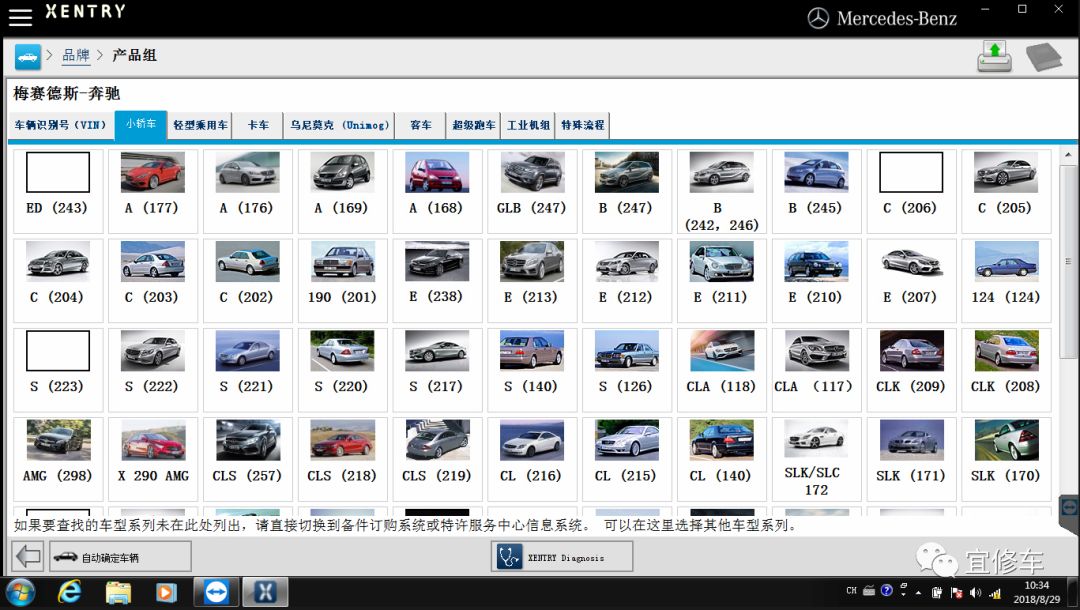The height and width of the screenshot is (610, 1080).
Task: Choose the S (222) model
Action: click(x=152, y=370)
